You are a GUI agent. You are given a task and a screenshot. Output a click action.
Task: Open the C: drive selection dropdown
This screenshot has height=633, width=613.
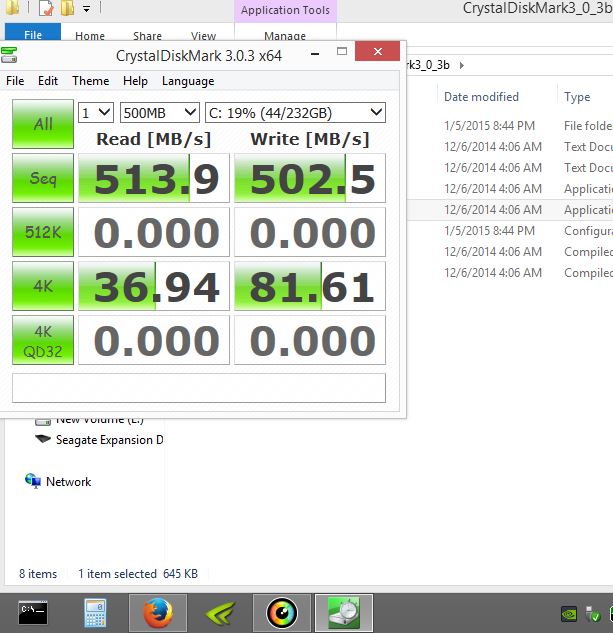click(x=296, y=113)
